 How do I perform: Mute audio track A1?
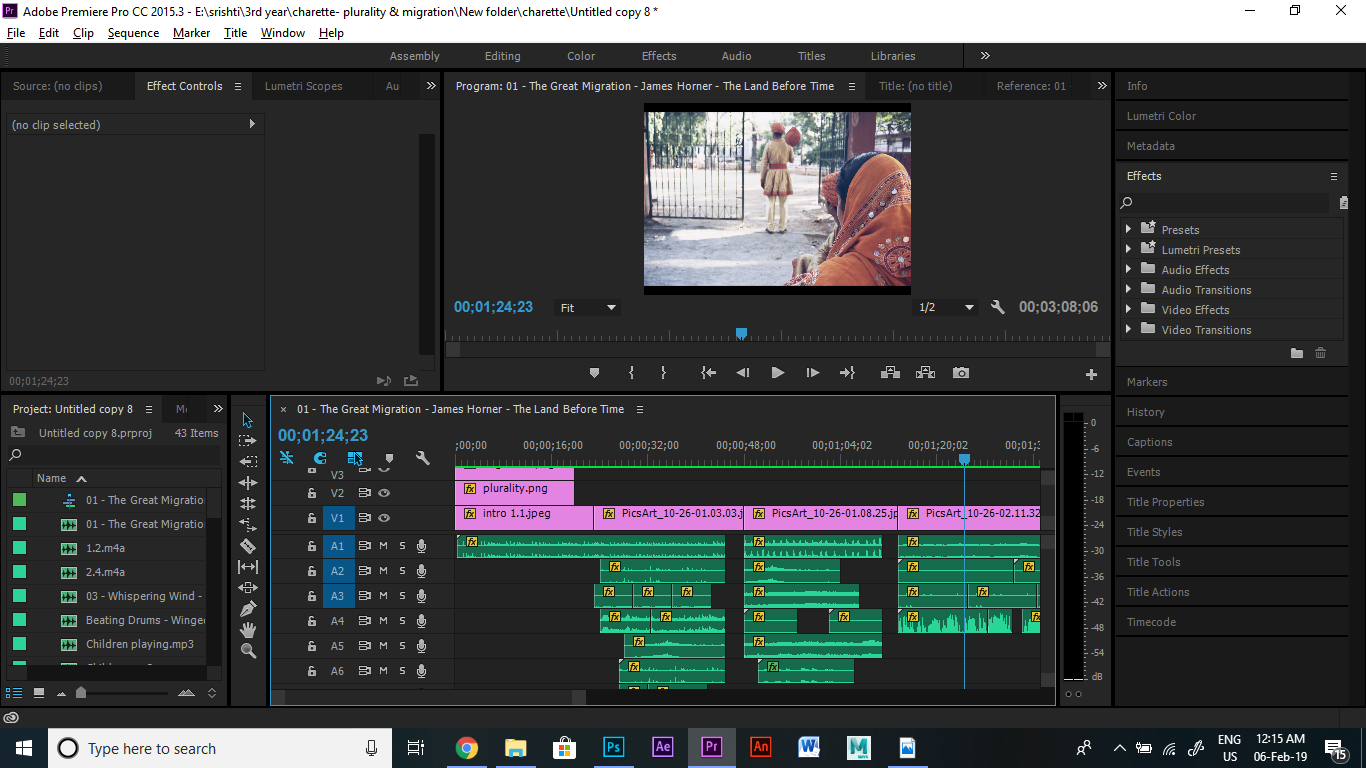click(x=383, y=546)
